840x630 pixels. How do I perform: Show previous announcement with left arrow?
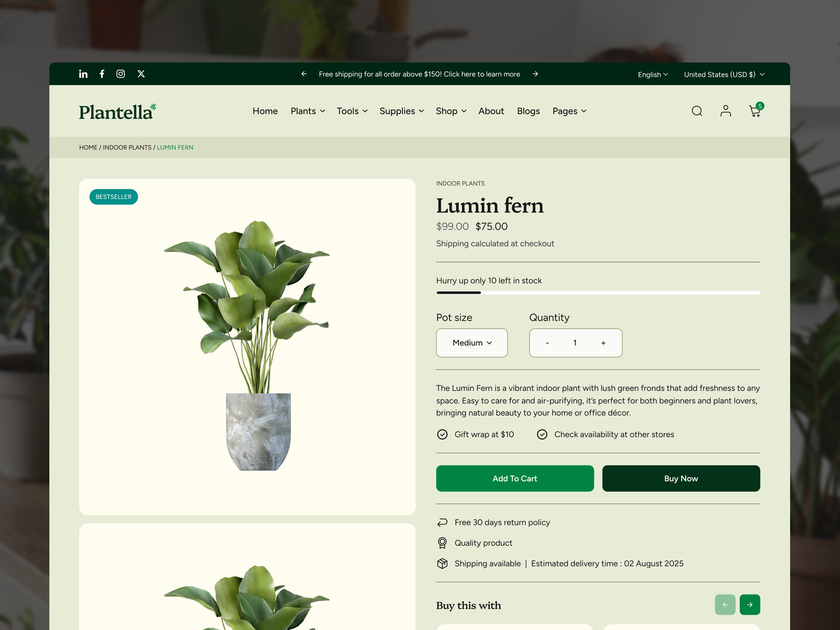pyautogui.click(x=304, y=74)
